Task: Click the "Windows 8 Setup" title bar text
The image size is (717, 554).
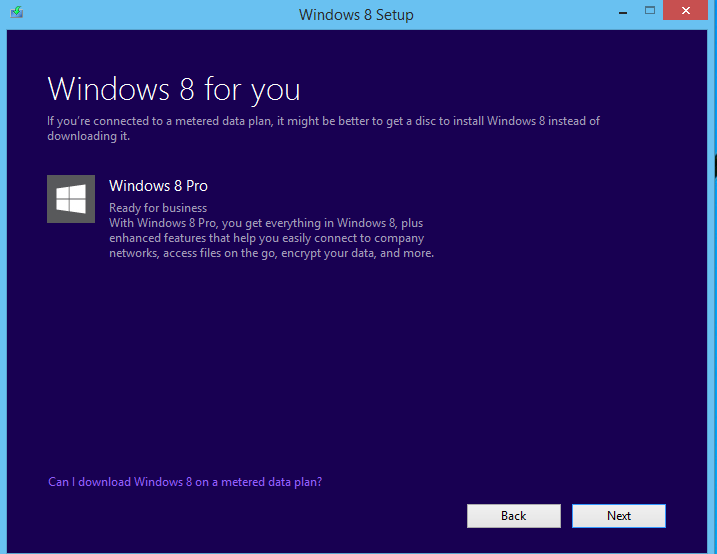Action: (355, 14)
